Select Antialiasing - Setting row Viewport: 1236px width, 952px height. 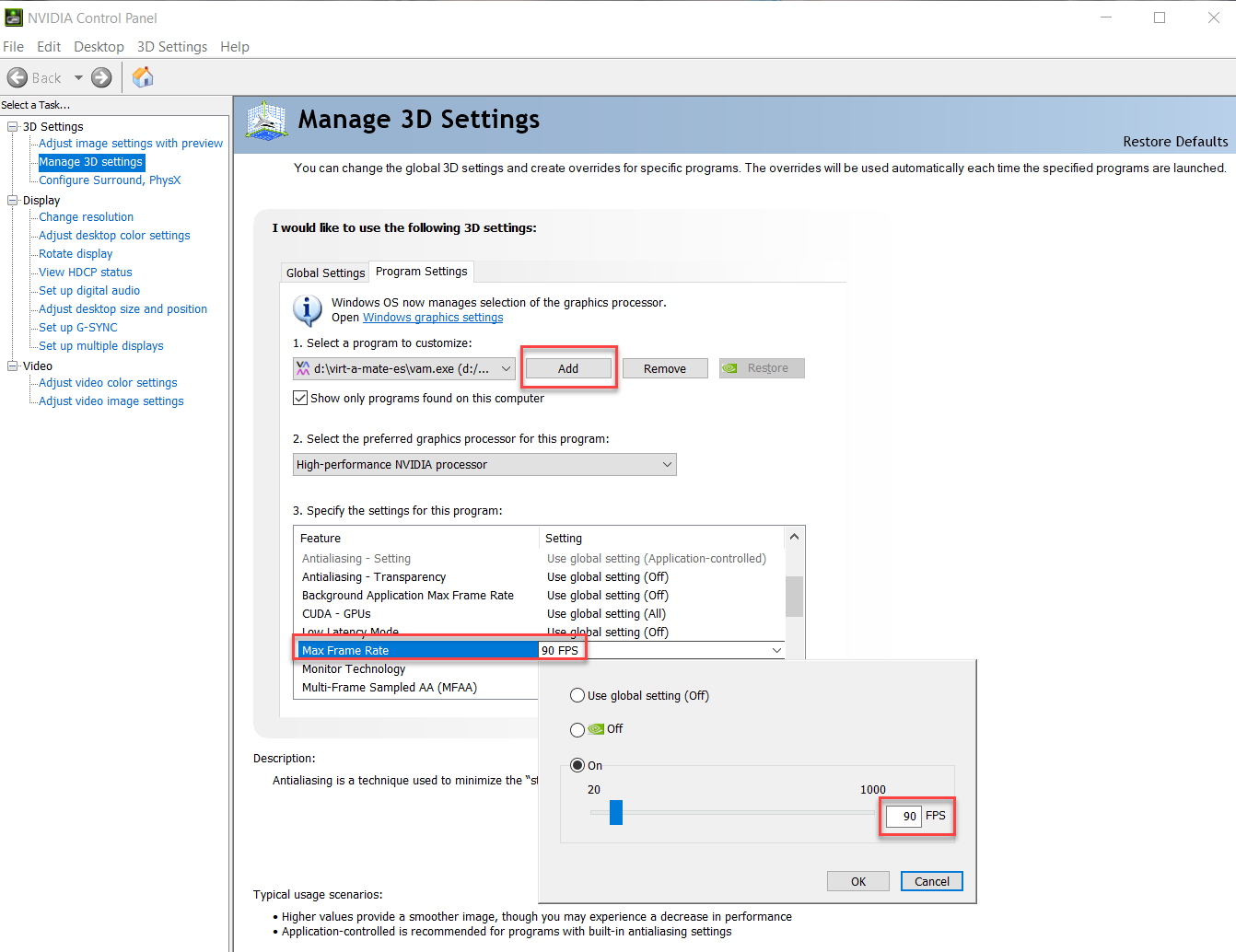click(x=540, y=559)
